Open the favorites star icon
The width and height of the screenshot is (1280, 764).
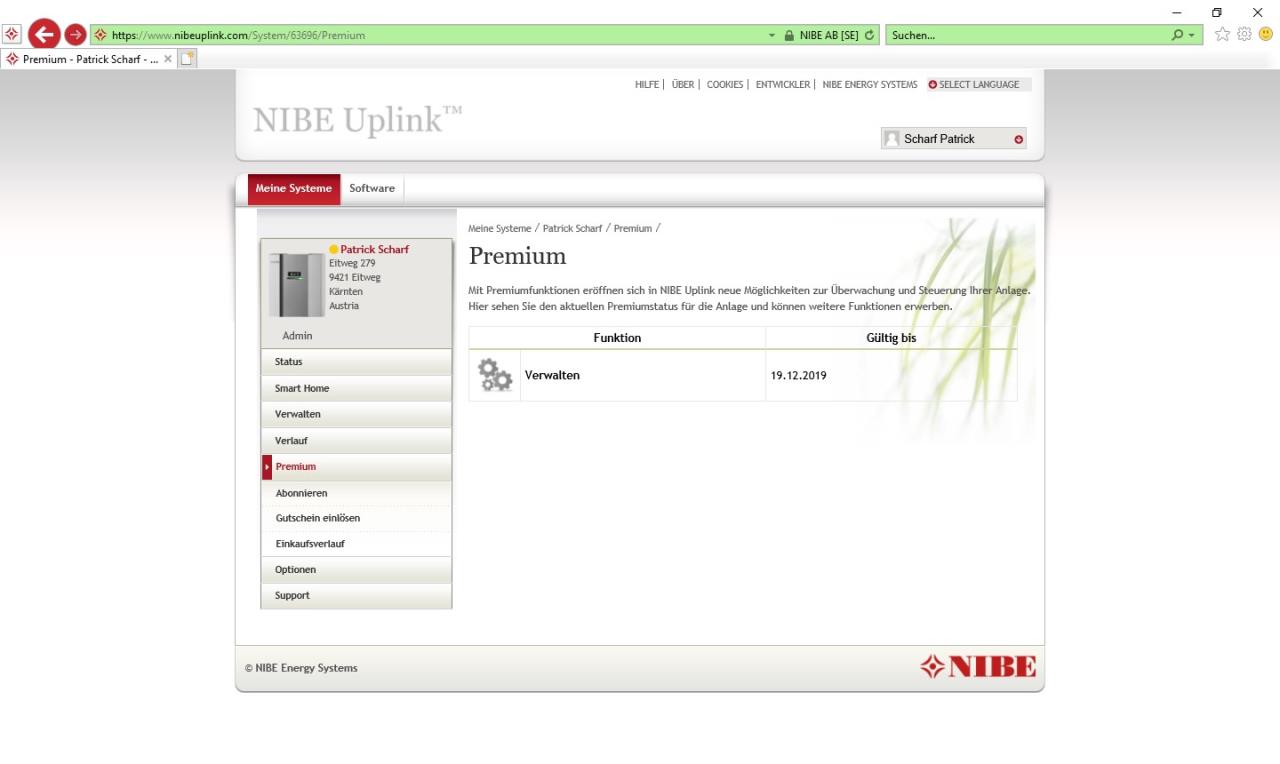(x=1222, y=34)
